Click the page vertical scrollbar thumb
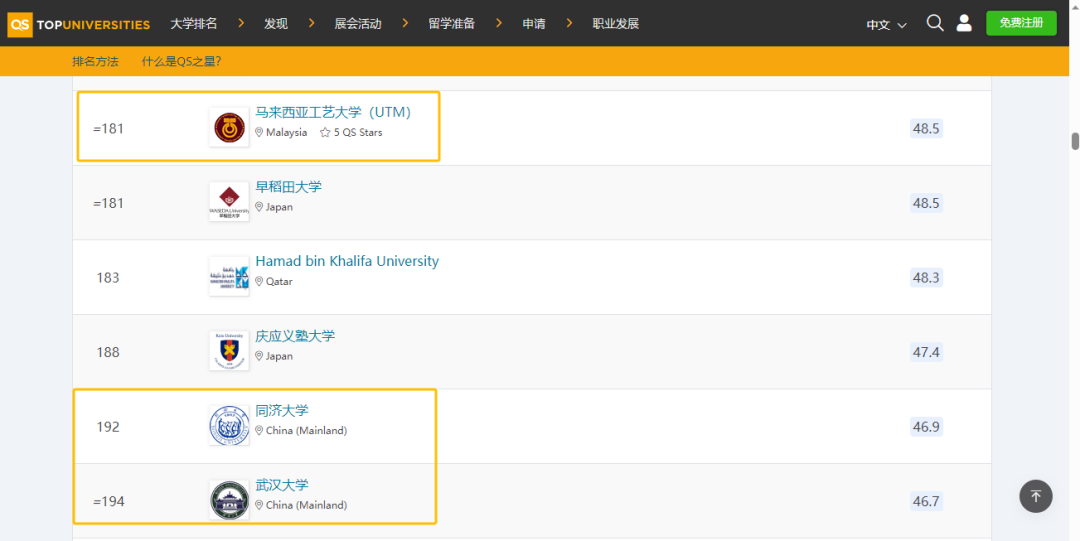 [1075, 141]
